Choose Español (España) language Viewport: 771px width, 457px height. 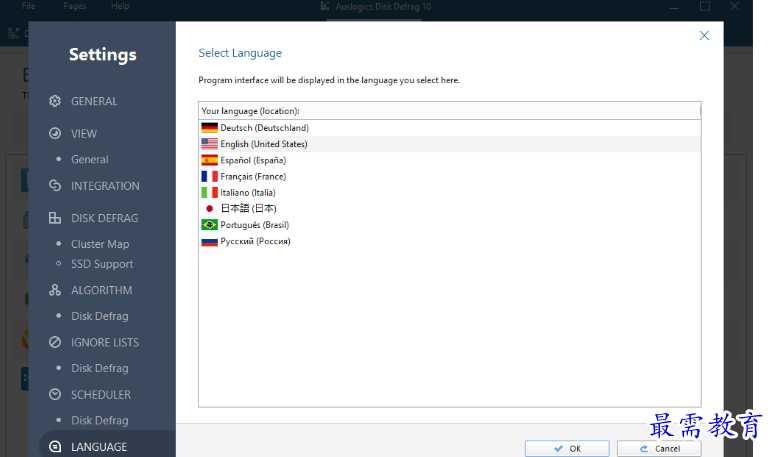click(x=449, y=160)
